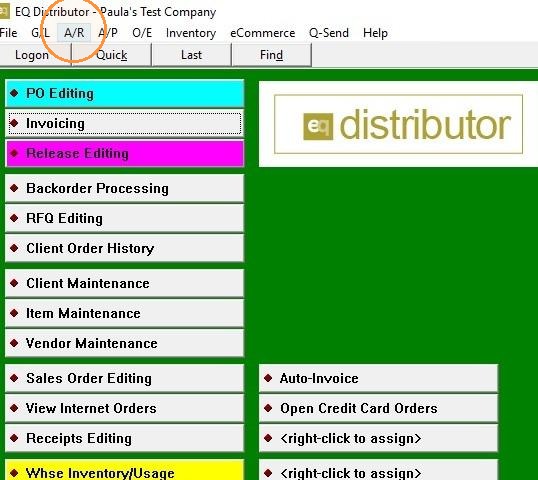Open Credit Card Orders shortcut
Image resolution: width=538 pixels, height=480 pixels.
click(378, 408)
